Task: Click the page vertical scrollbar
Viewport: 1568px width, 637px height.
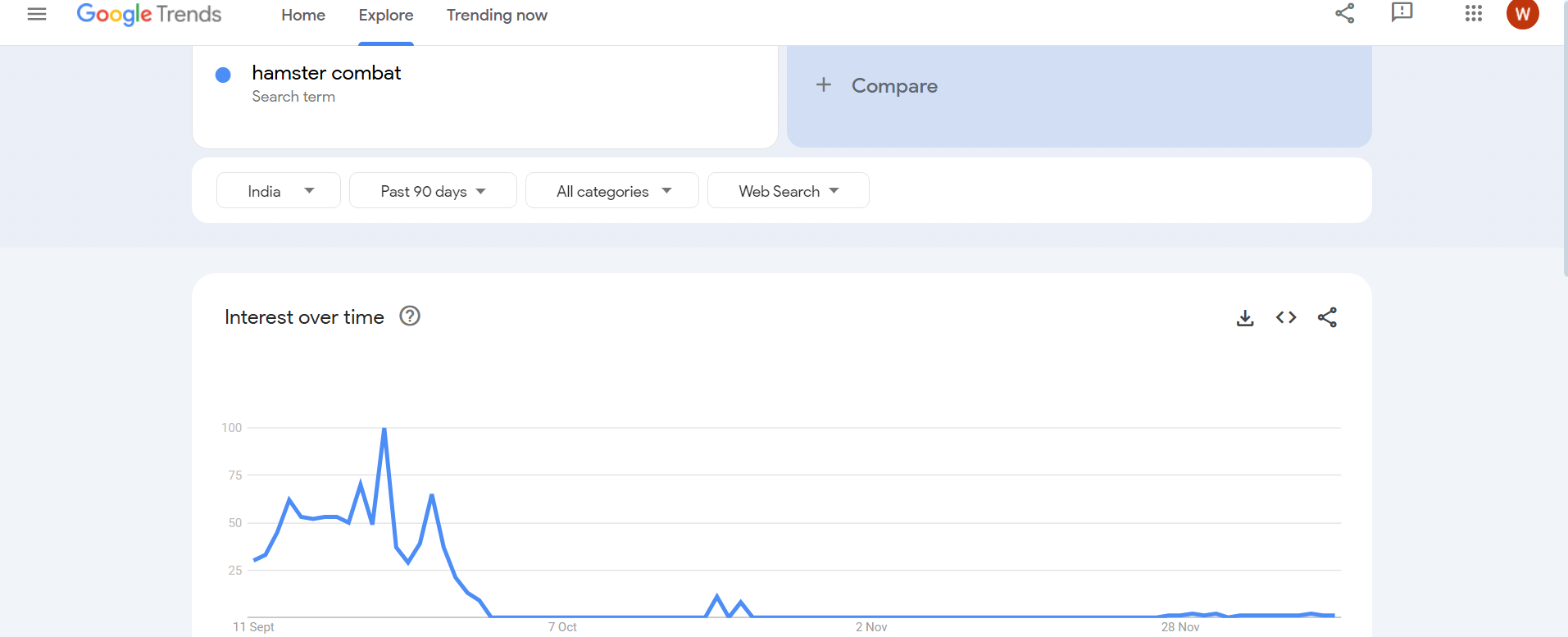Action: [x=1565, y=139]
